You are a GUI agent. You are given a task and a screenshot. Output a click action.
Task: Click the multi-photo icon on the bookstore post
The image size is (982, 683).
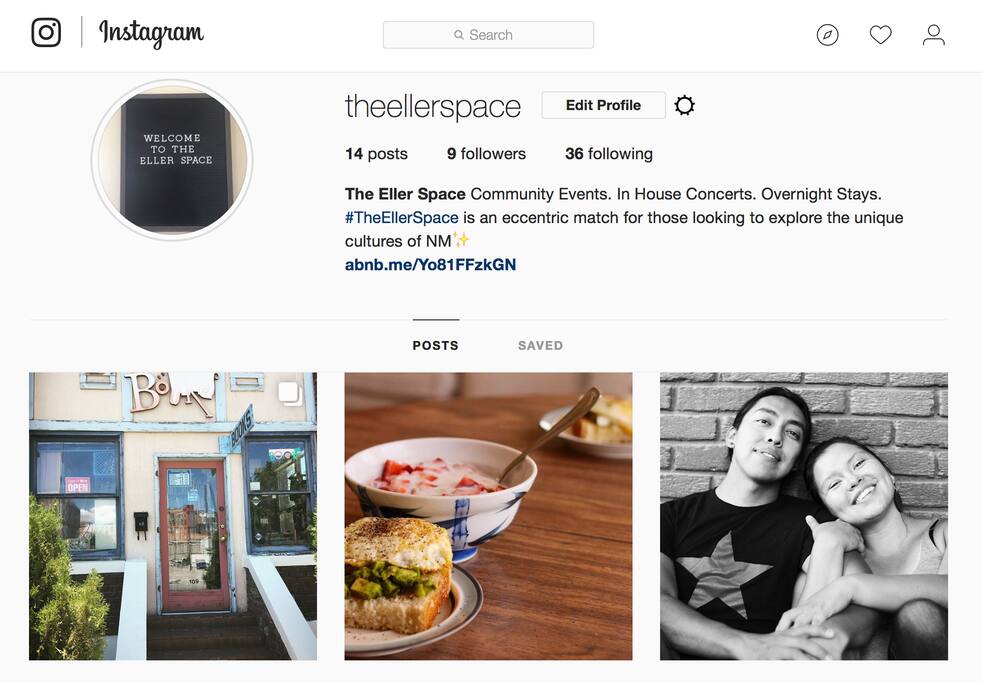[290, 394]
